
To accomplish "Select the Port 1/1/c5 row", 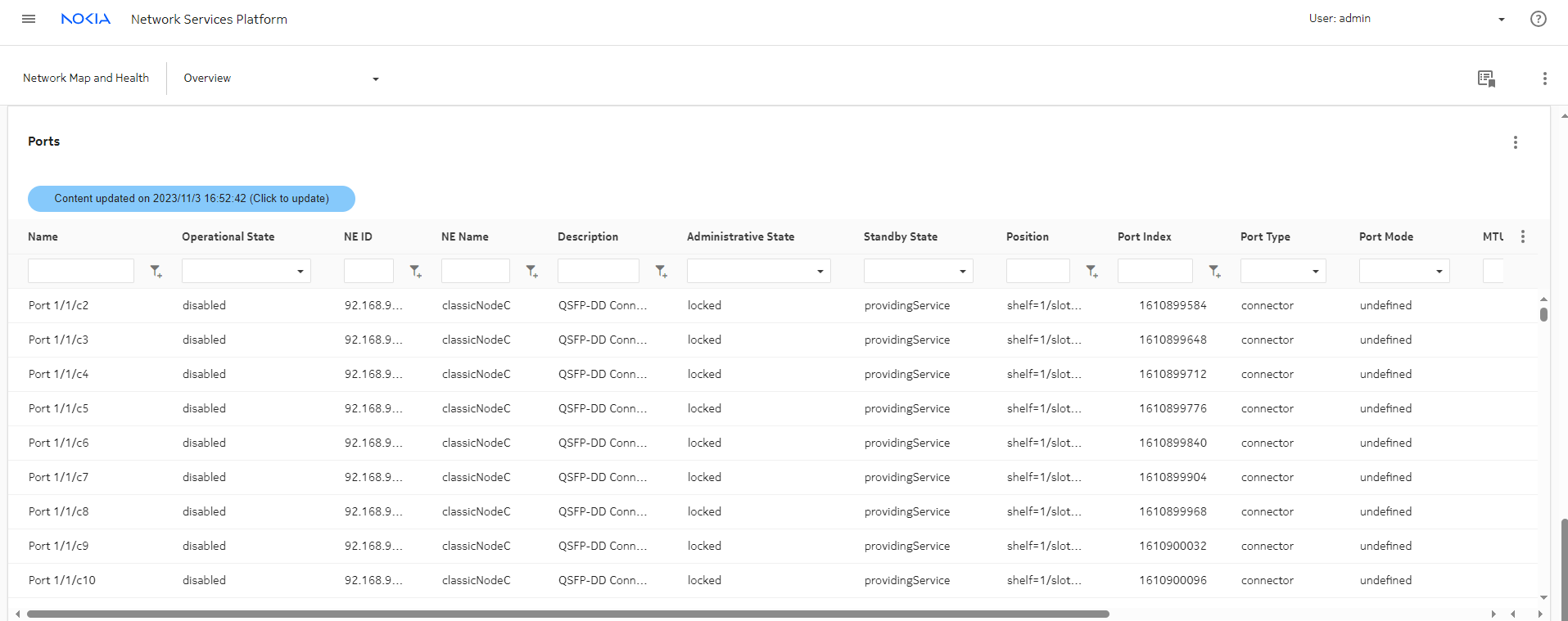I will tap(58, 408).
